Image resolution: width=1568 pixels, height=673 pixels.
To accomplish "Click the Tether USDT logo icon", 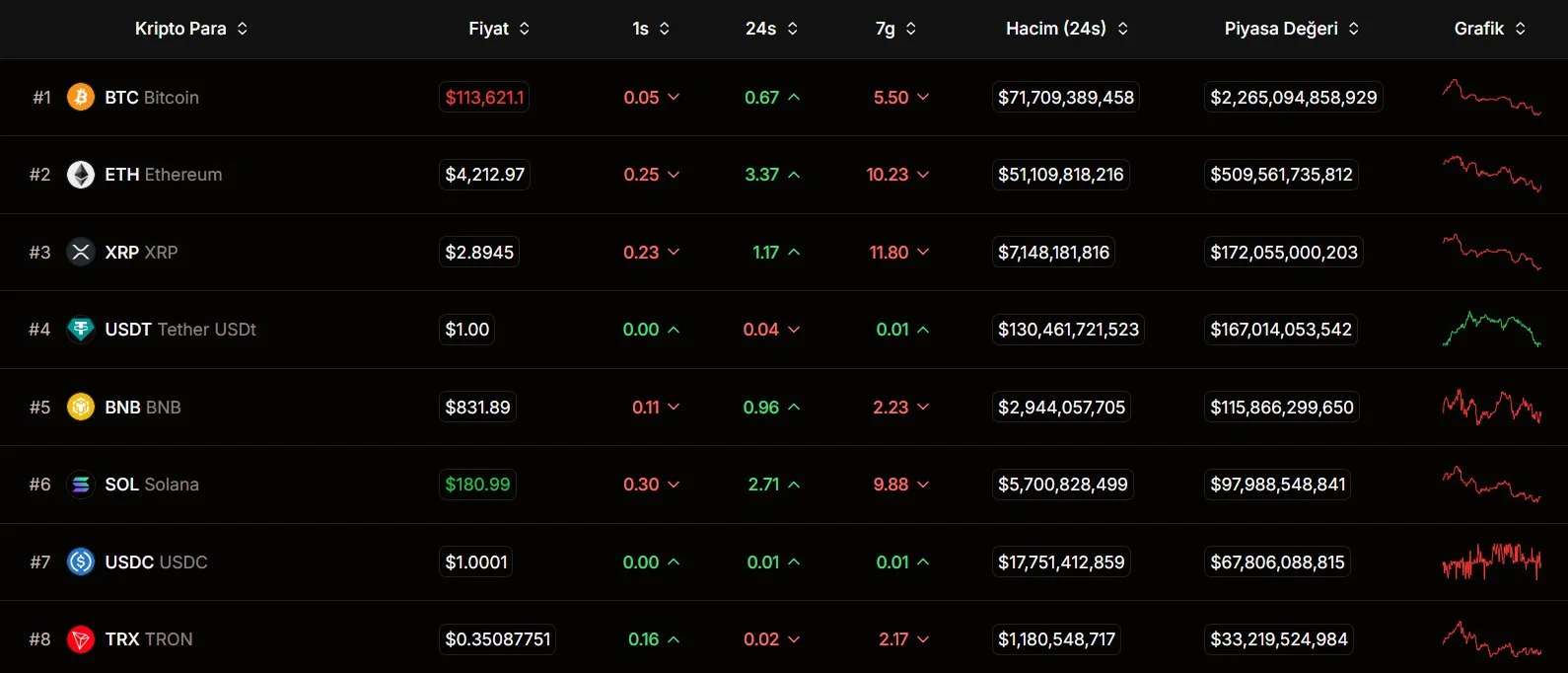I will [81, 330].
